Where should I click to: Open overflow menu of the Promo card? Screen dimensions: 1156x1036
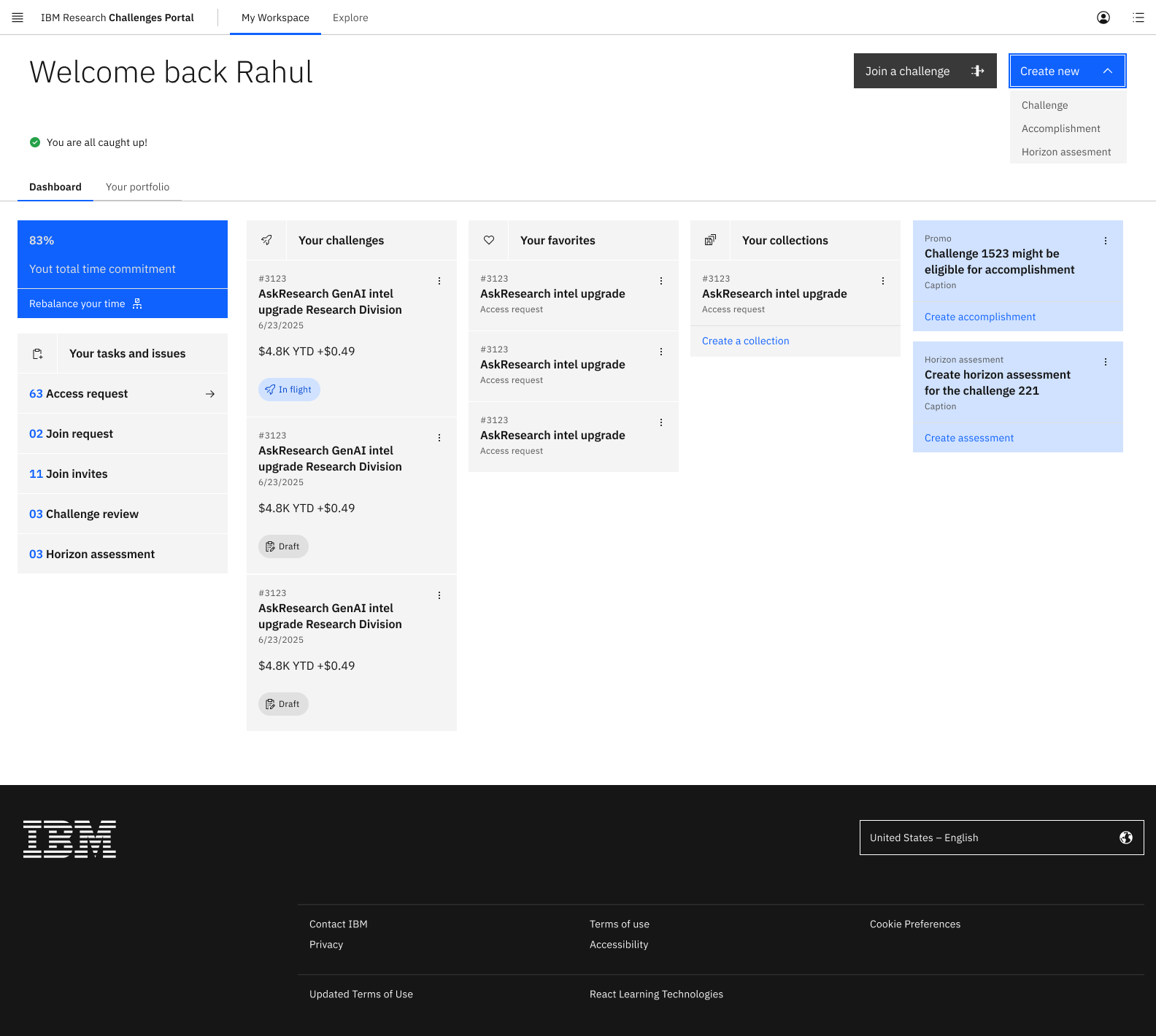tap(1106, 241)
